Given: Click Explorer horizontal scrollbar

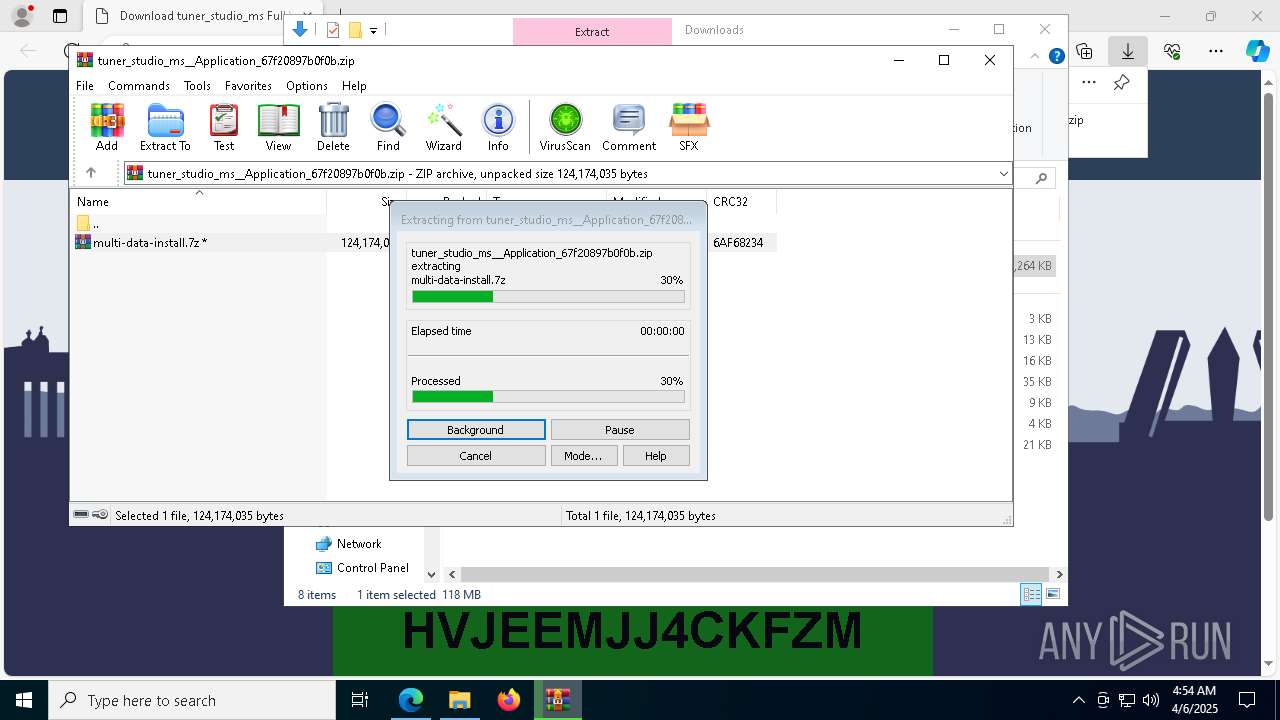Looking at the screenshot, I should [755, 574].
